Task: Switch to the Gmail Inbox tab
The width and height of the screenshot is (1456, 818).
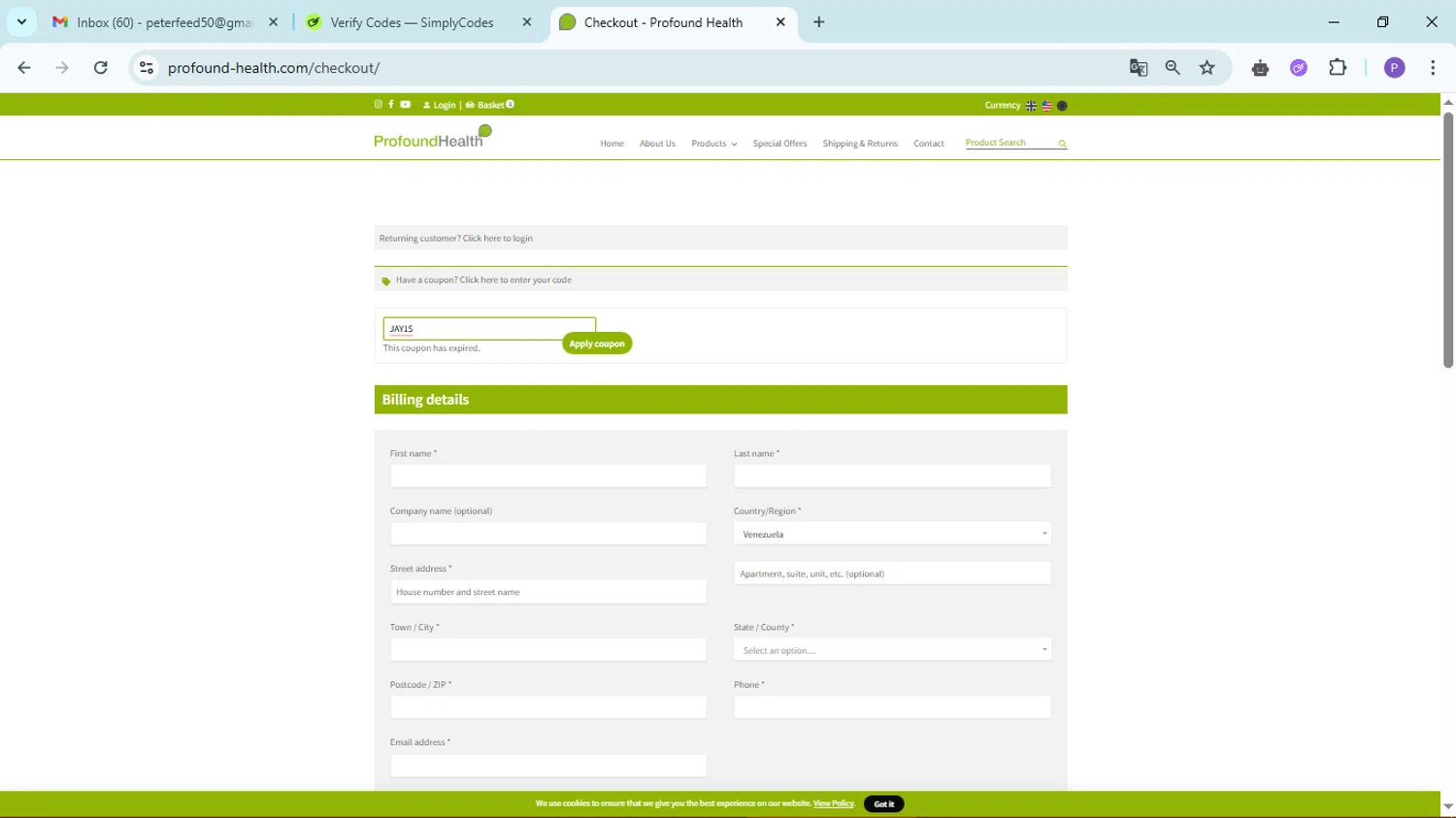Action: coord(165,22)
